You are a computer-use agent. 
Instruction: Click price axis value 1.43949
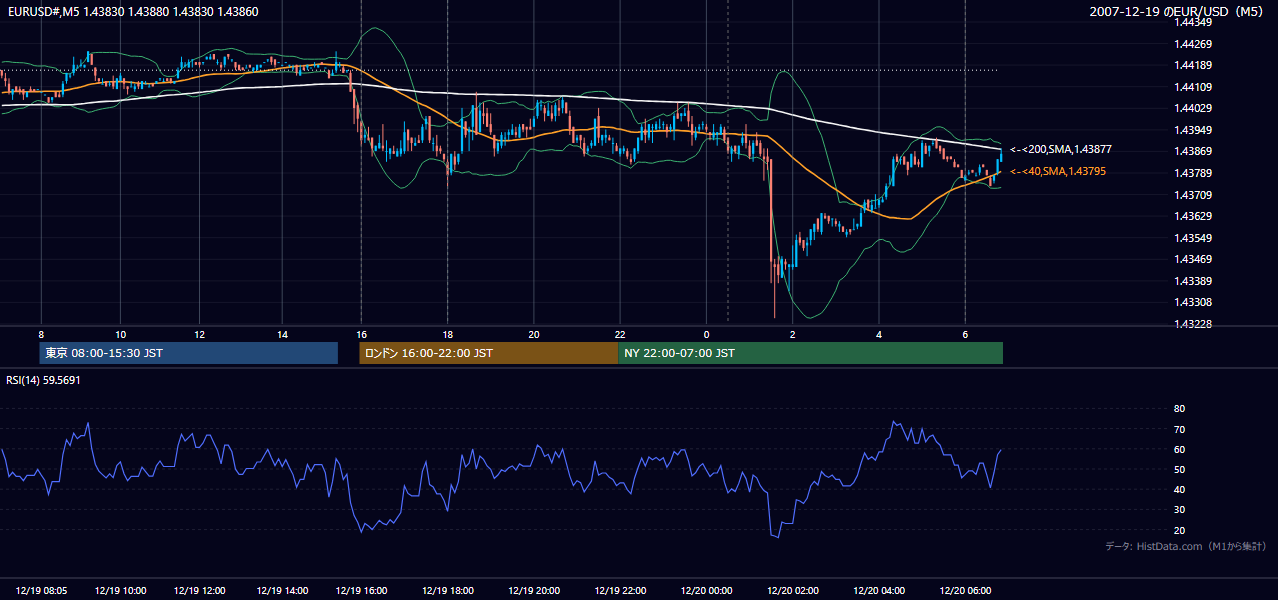point(1193,130)
